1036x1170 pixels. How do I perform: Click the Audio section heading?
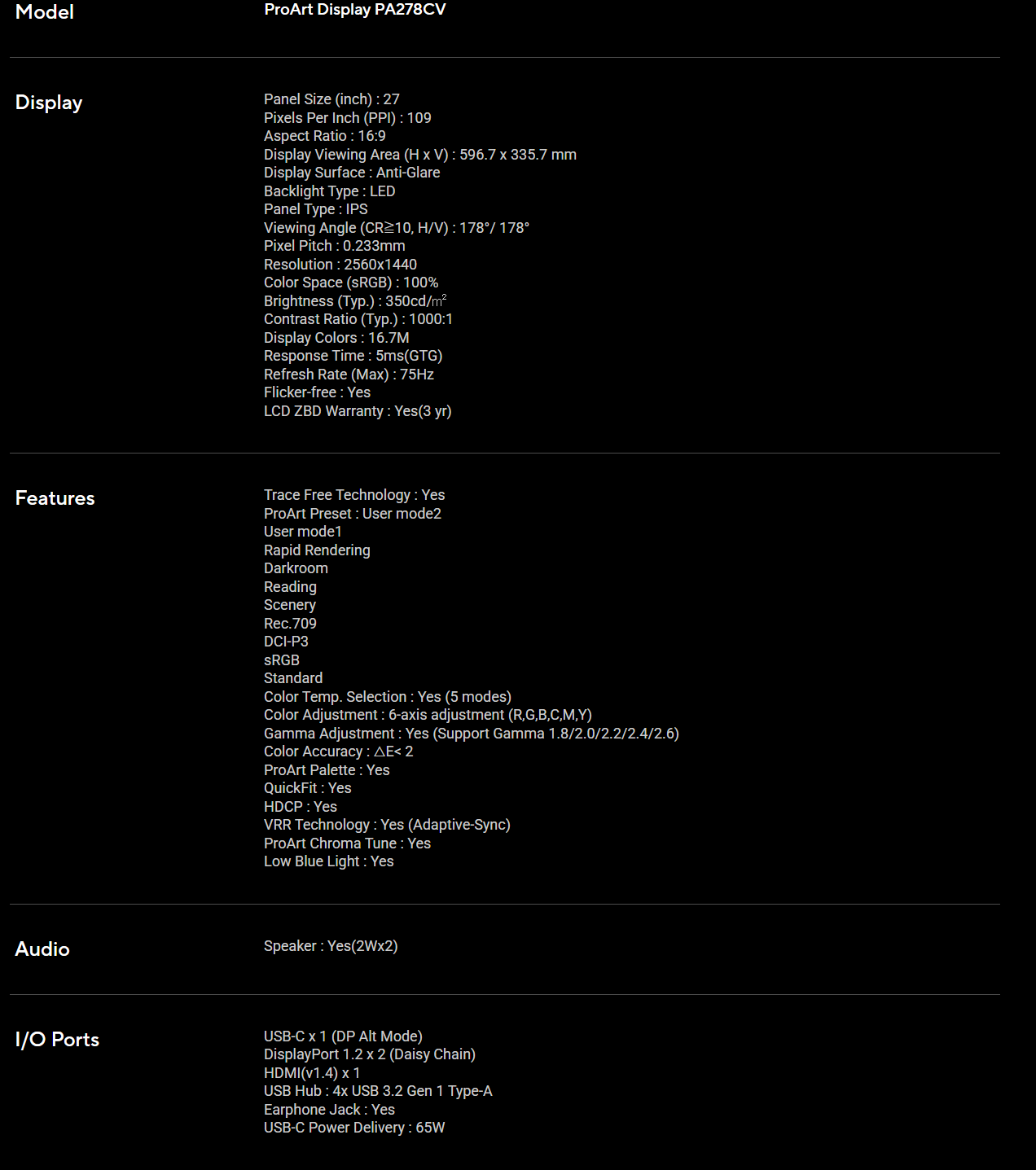(x=42, y=949)
